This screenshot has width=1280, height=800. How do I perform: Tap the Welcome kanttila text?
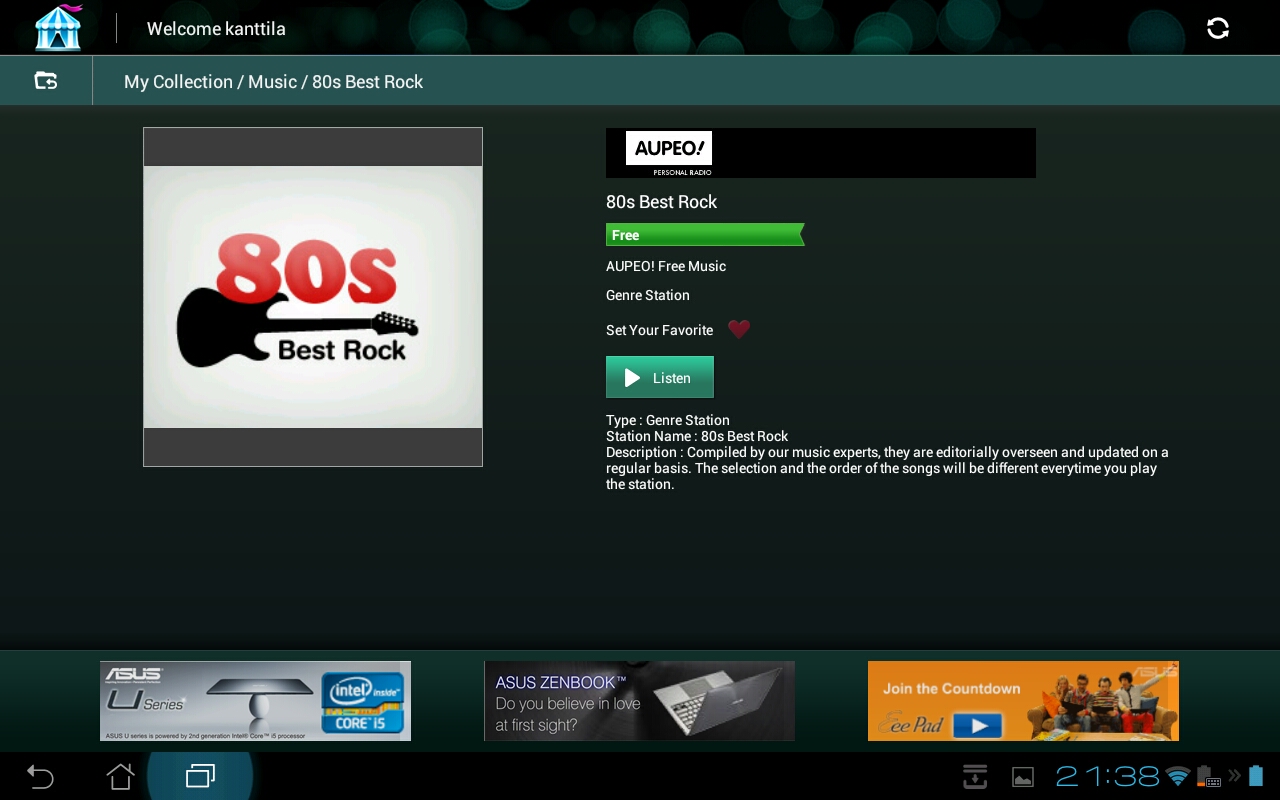(x=216, y=29)
